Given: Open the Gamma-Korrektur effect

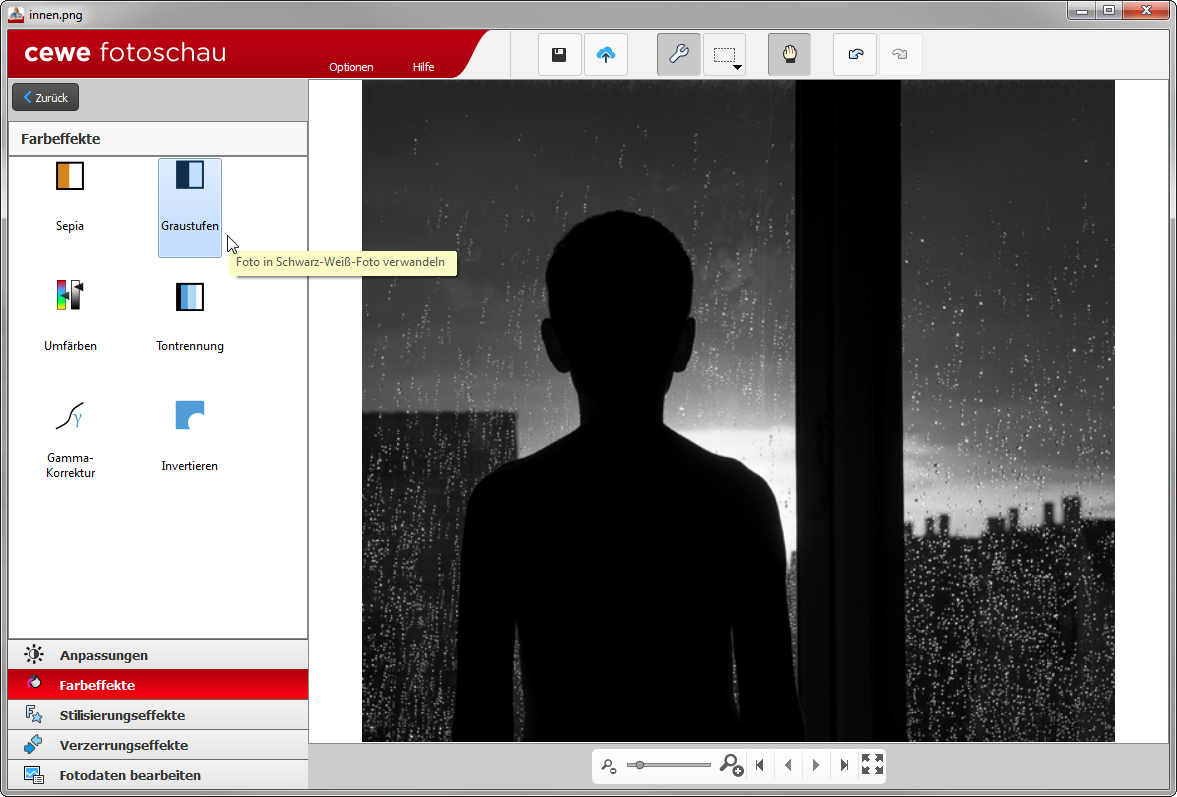Looking at the screenshot, I should click(x=69, y=436).
